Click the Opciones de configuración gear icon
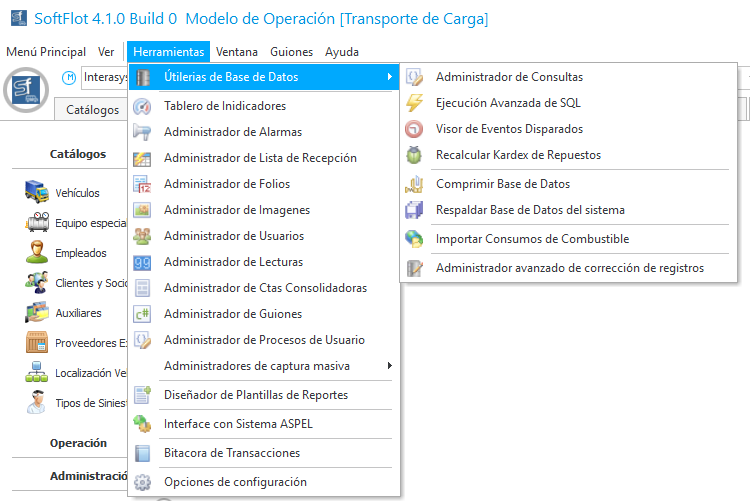The height and width of the screenshot is (501, 750). (143, 482)
